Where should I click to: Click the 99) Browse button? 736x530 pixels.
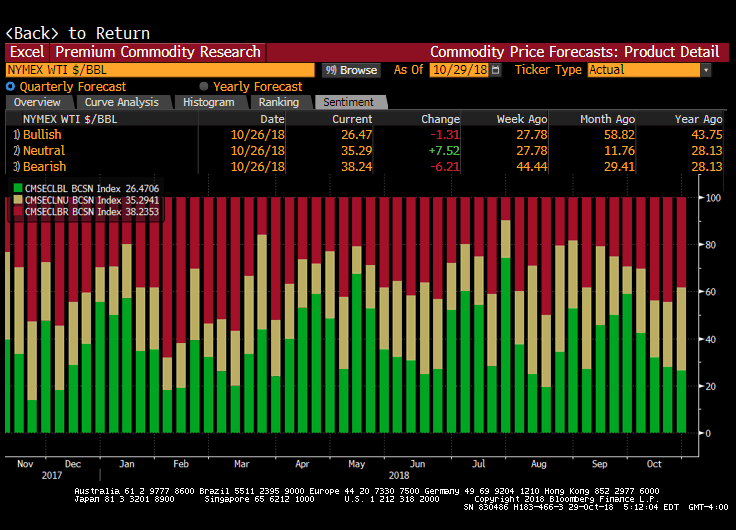click(x=352, y=70)
